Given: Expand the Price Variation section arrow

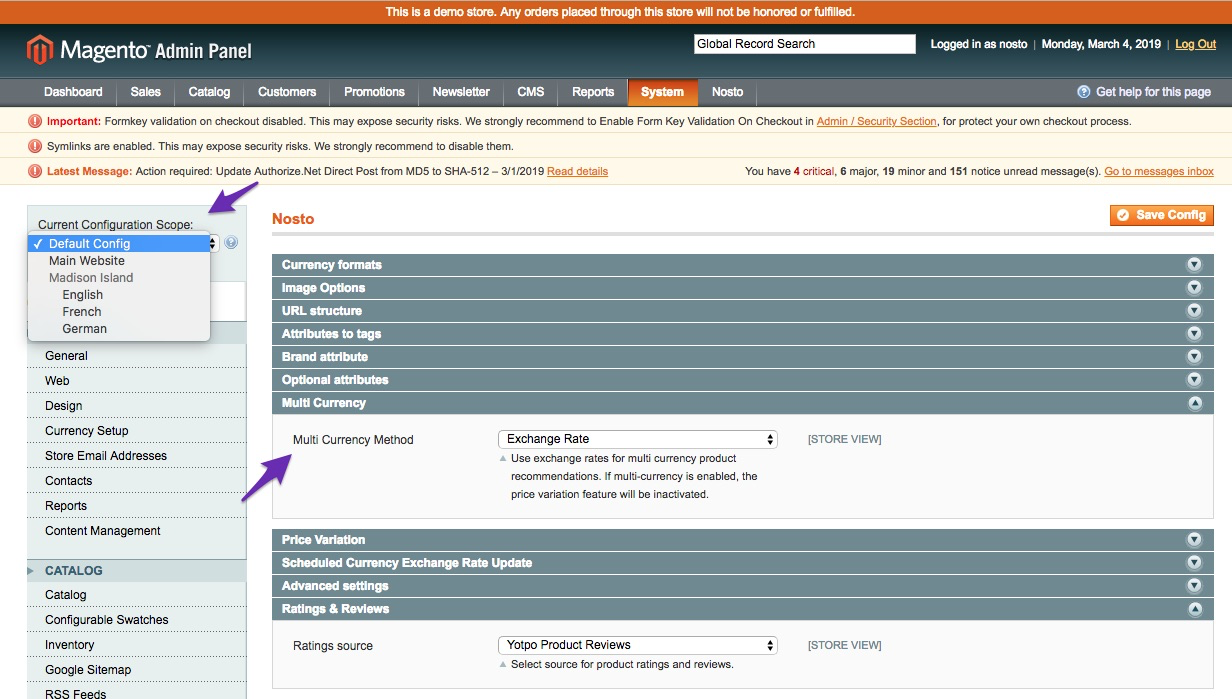Looking at the screenshot, I should click(x=1193, y=540).
